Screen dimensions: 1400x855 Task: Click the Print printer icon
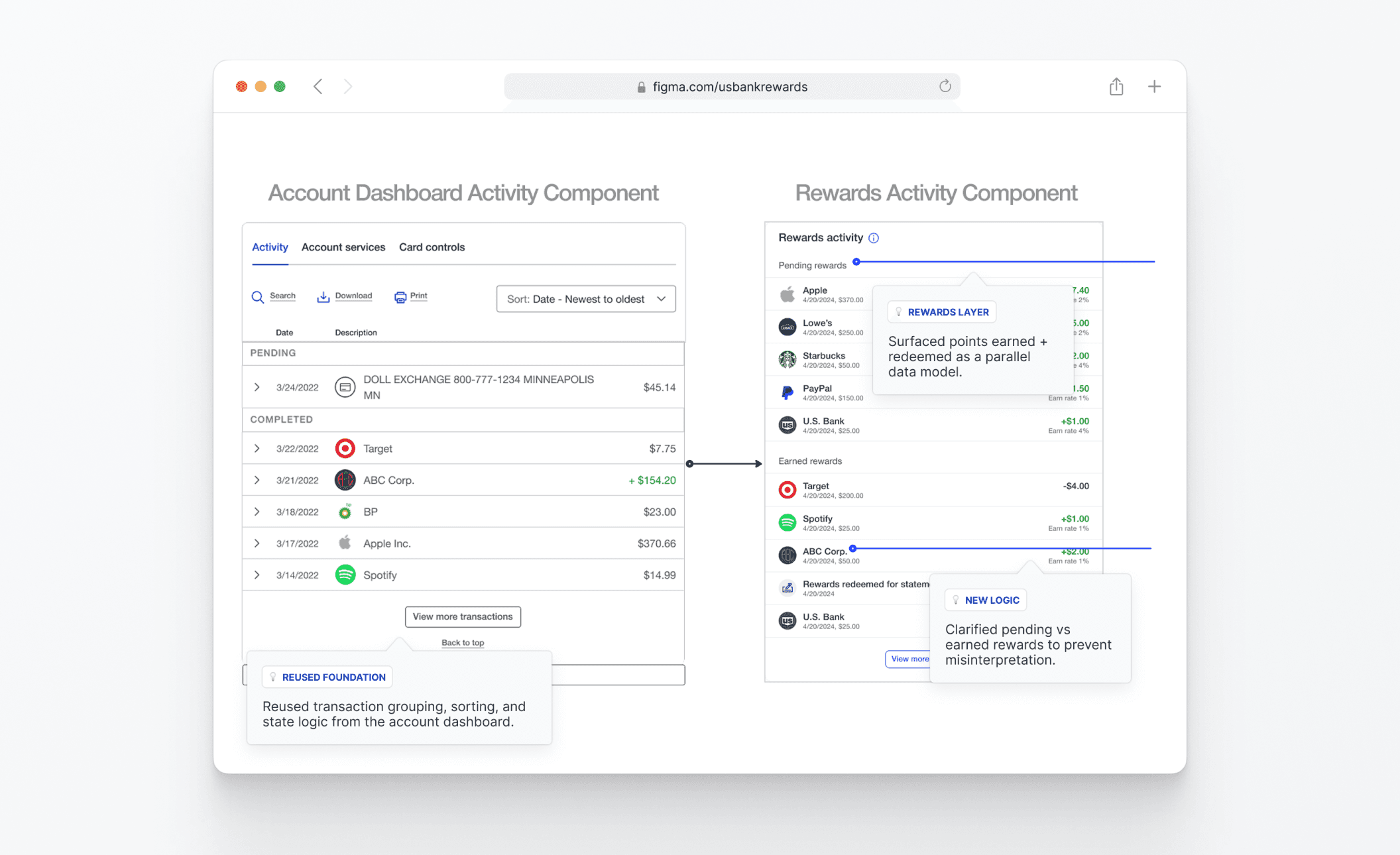(x=400, y=297)
